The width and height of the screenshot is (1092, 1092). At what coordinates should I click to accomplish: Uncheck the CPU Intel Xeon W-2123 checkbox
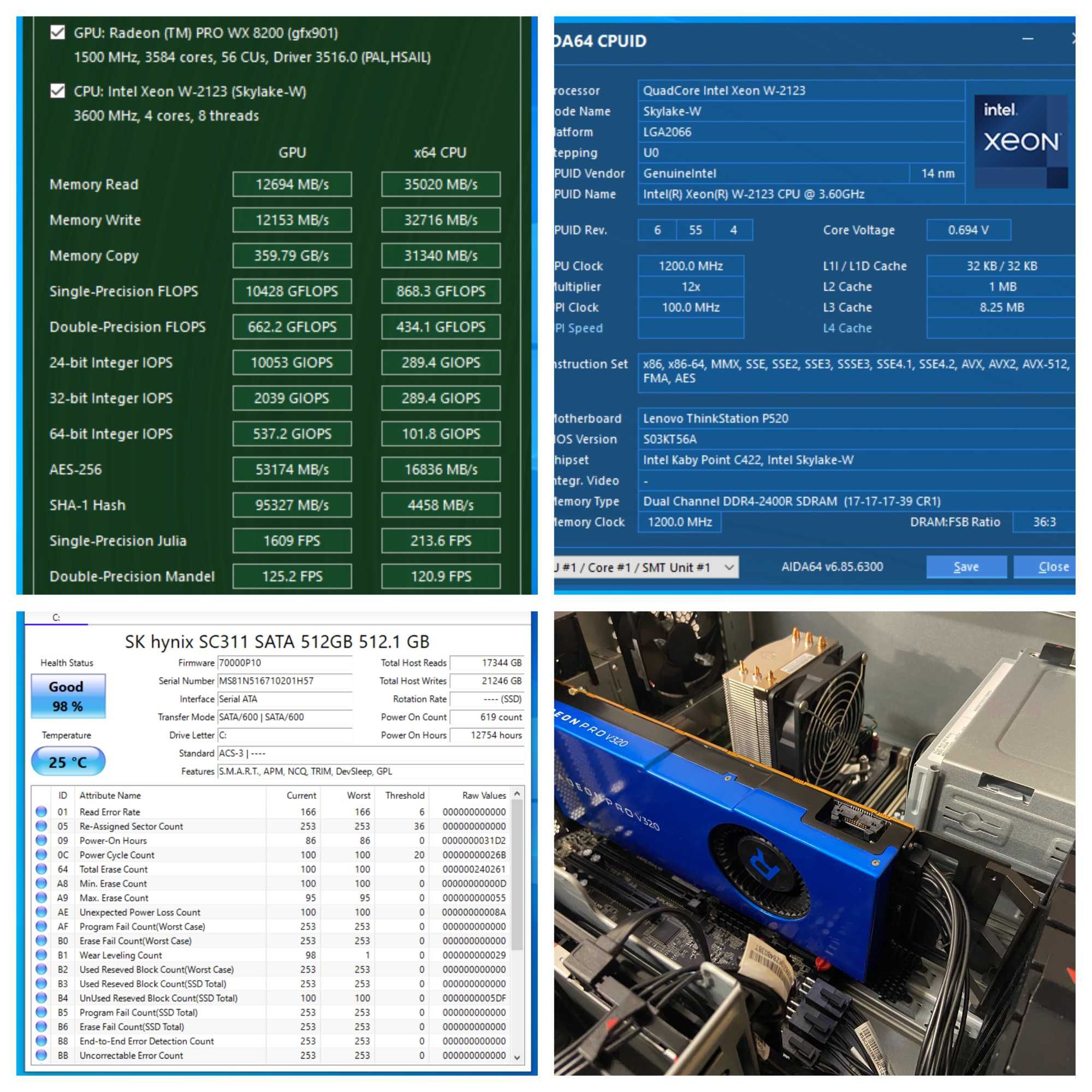(57, 91)
